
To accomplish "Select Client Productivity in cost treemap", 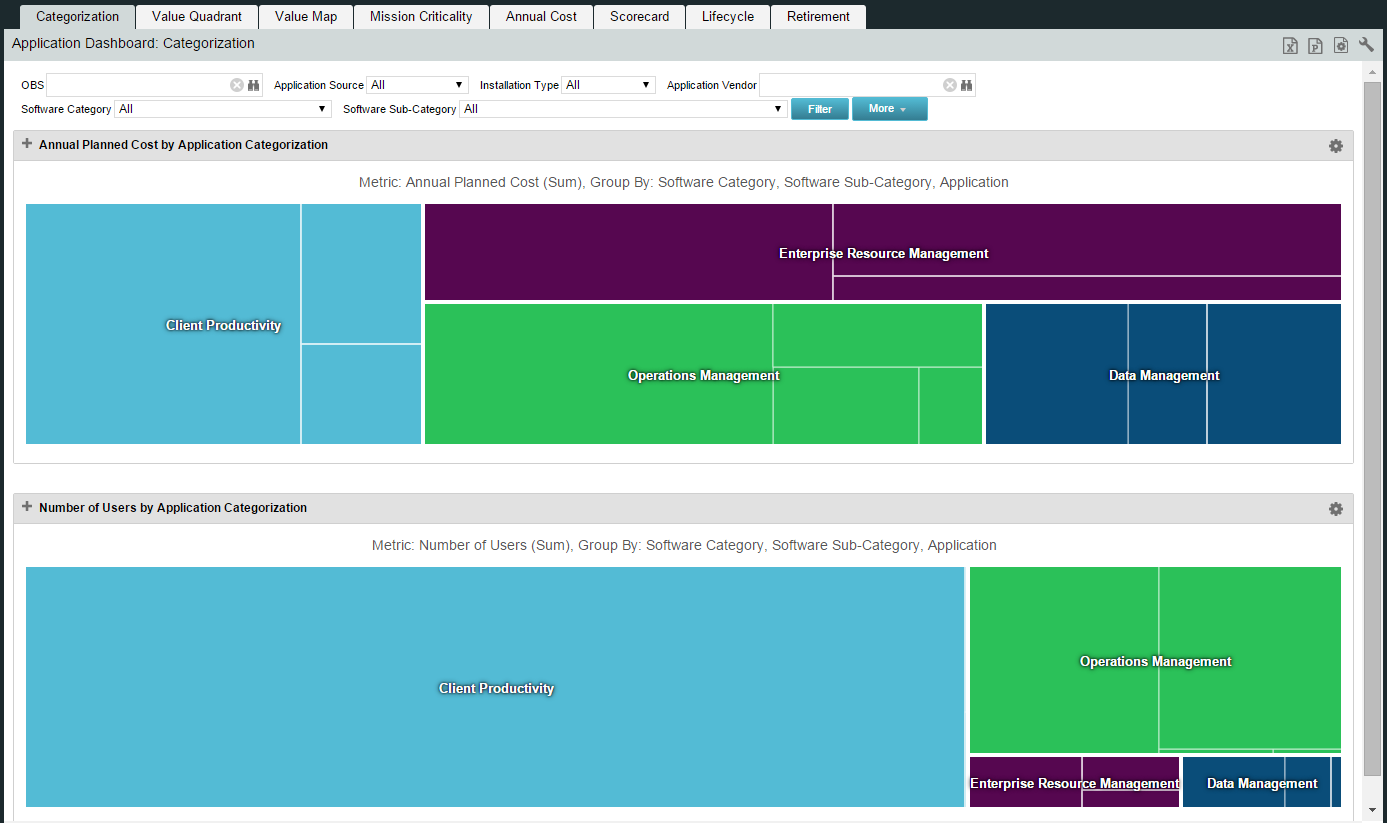I will (223, 325).
